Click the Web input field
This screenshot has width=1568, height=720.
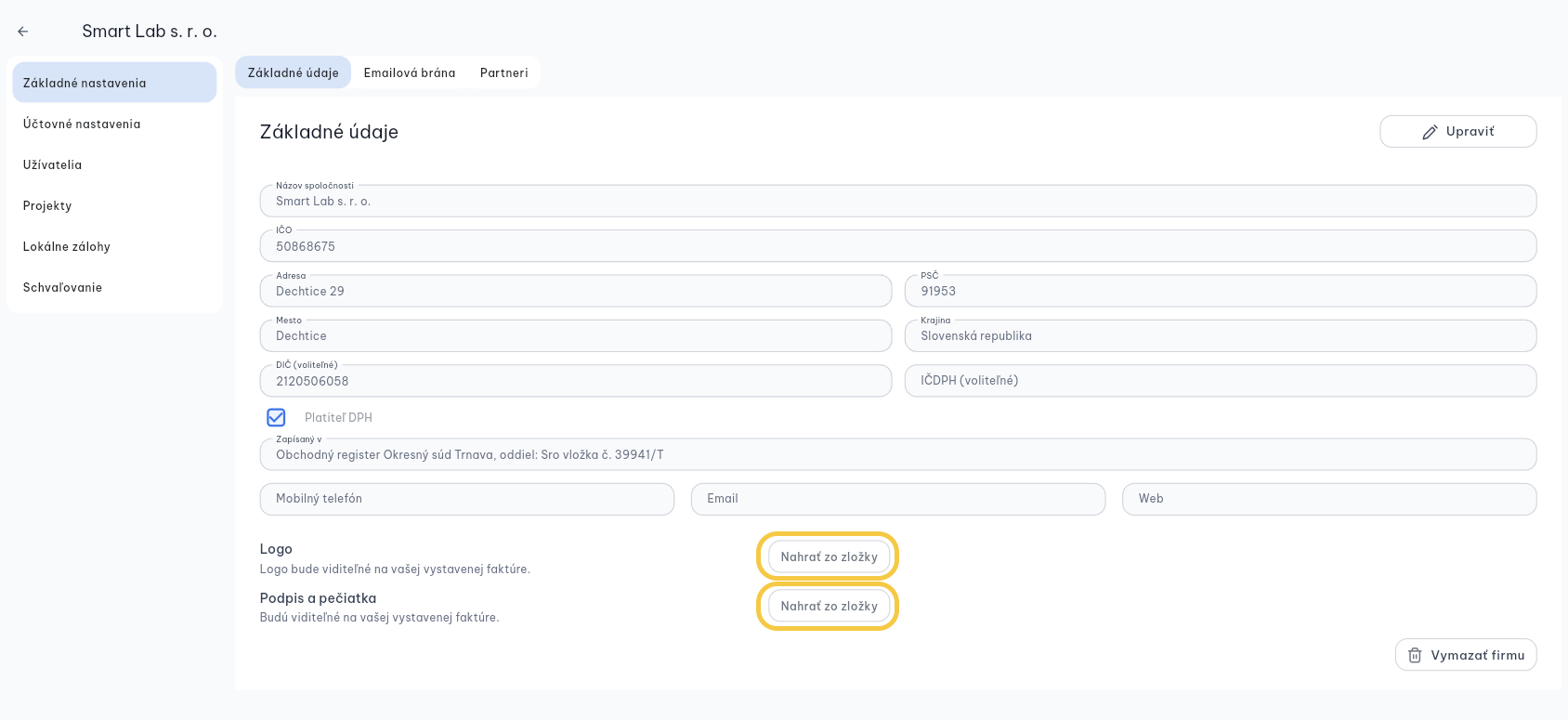1329,499
